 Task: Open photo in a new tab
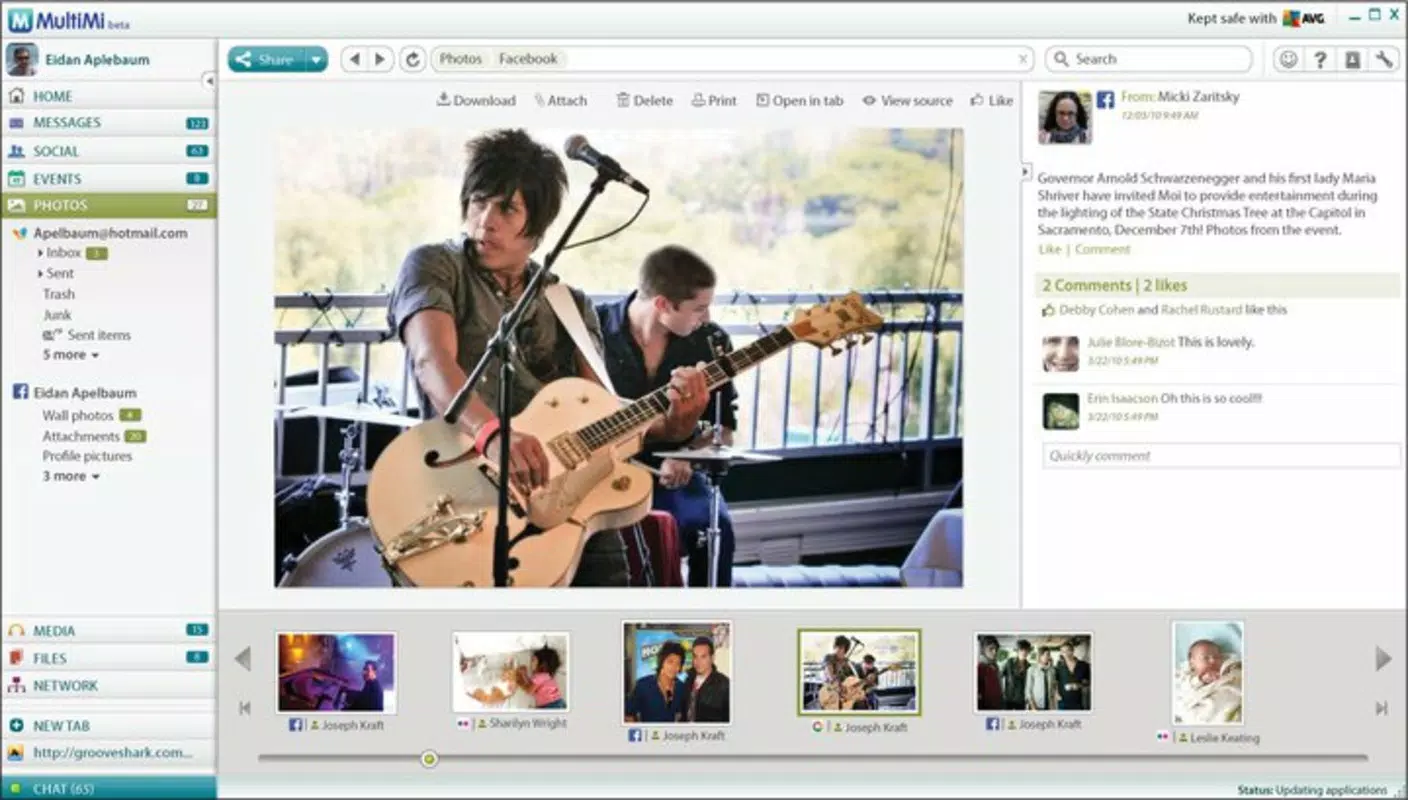[800, 100]
